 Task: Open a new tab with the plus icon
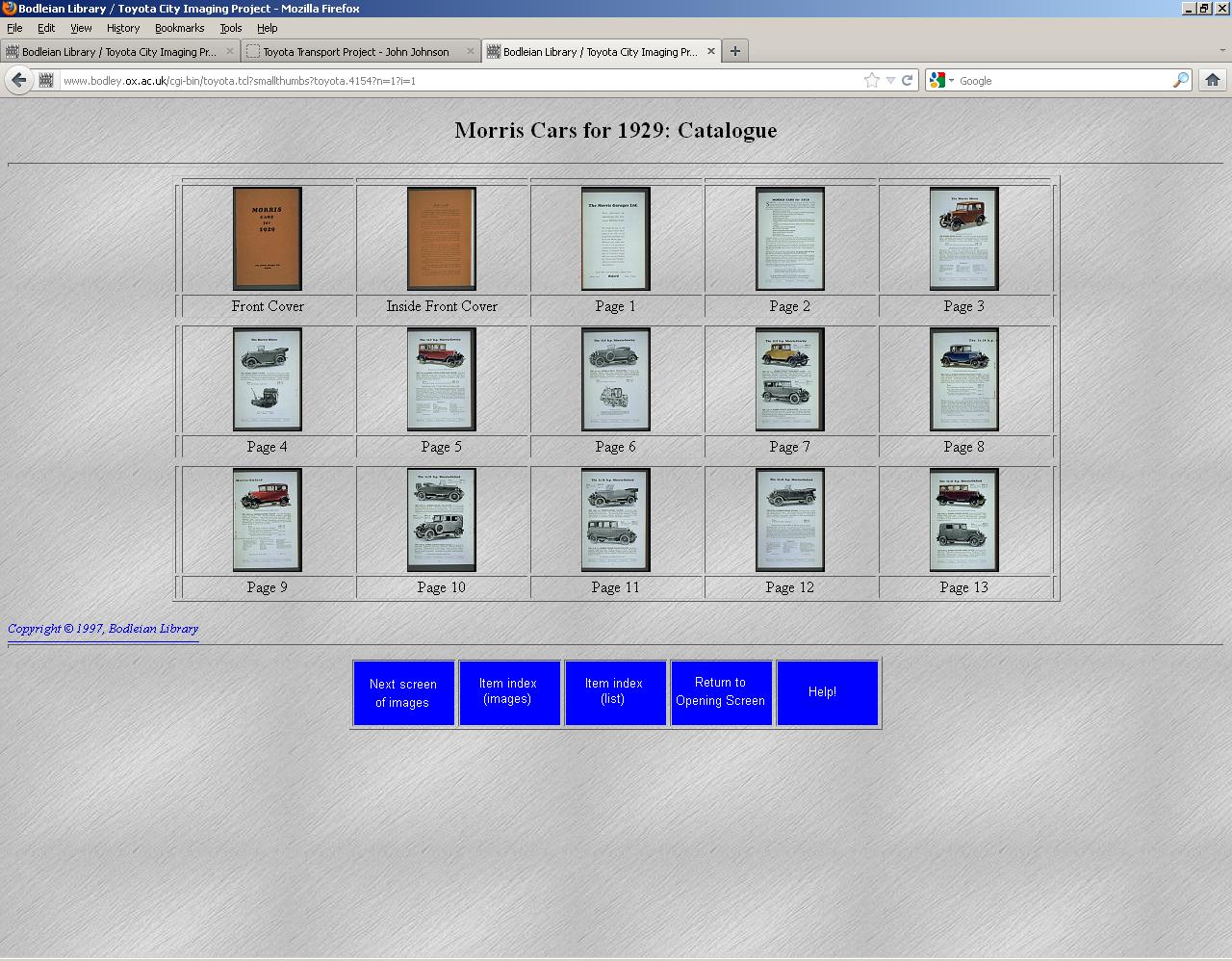734,50
